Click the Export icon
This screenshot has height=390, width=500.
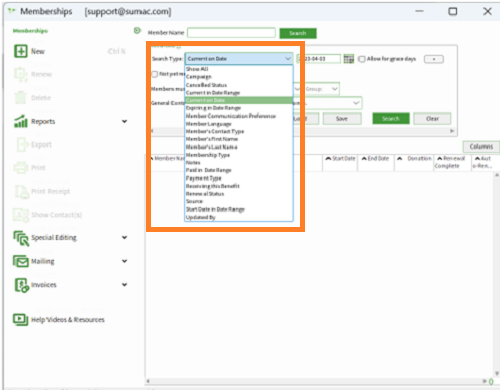pyautogui.click(x=23, y=144)
